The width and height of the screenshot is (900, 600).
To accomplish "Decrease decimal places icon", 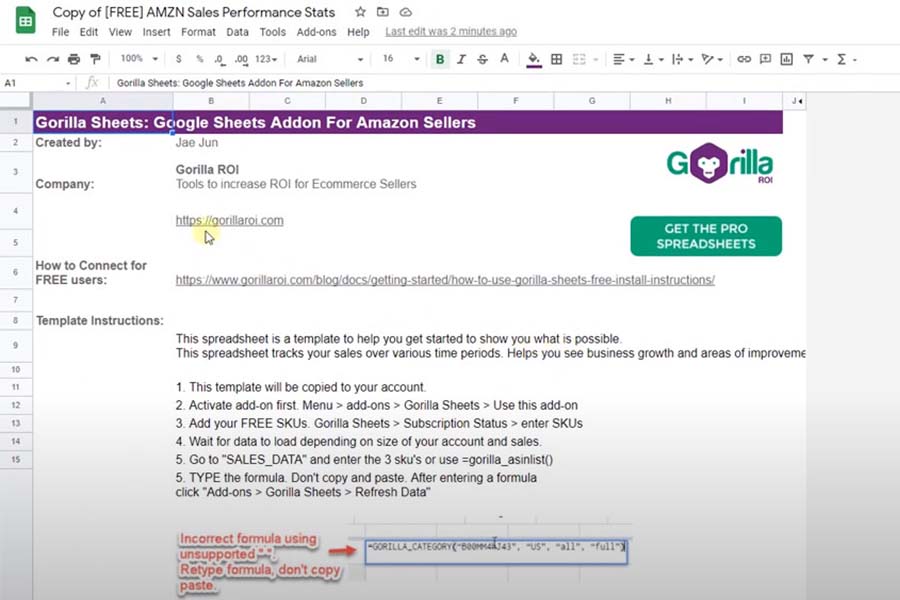I will pos(219,59).
